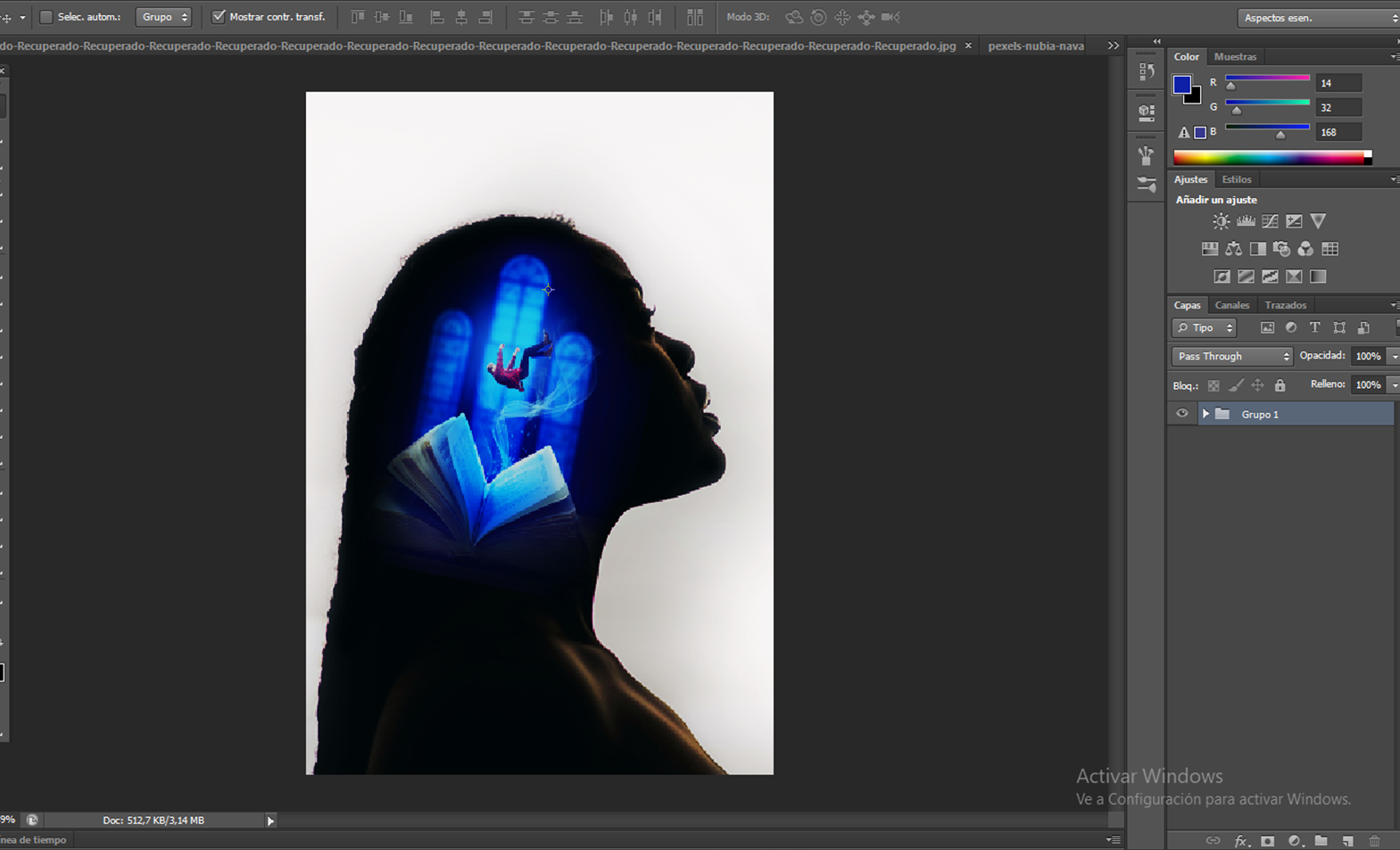Click the align vertical centers icon

[382, 17]
